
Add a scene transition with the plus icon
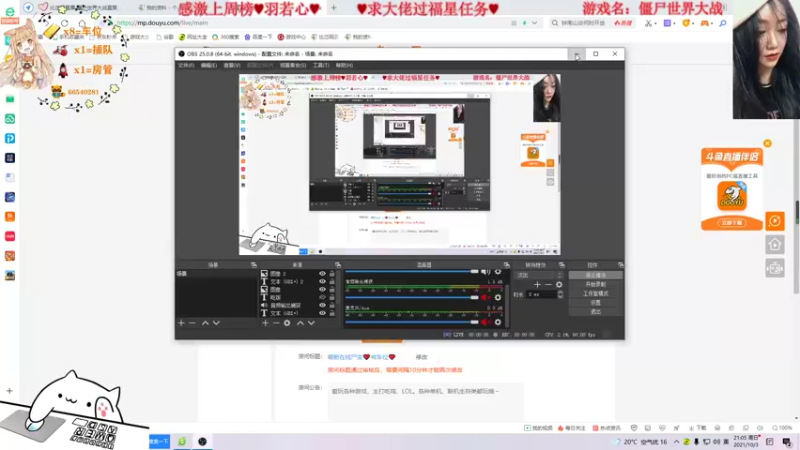(x=537, y=285)
